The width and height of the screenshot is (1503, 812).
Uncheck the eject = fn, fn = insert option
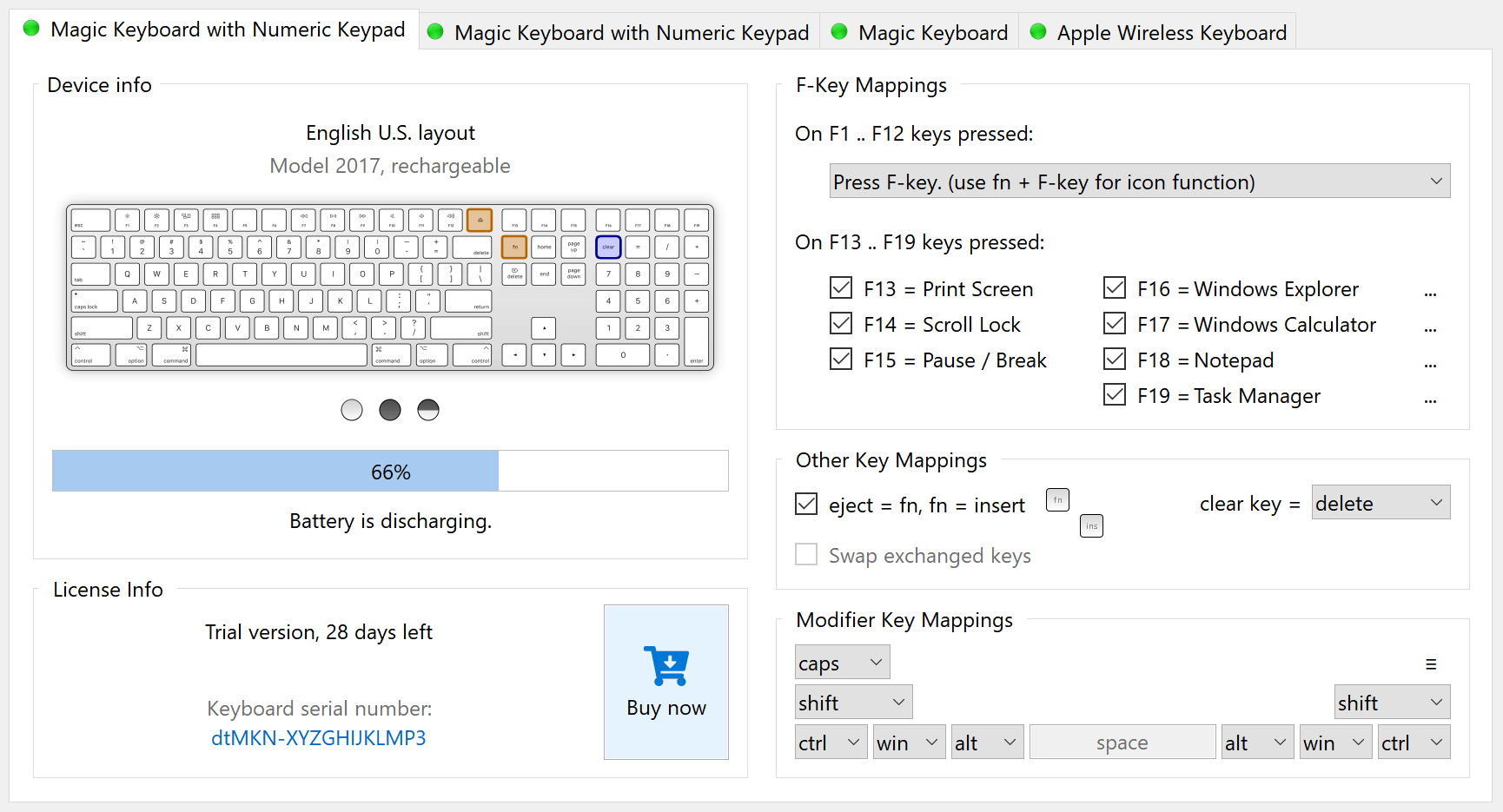806,504
